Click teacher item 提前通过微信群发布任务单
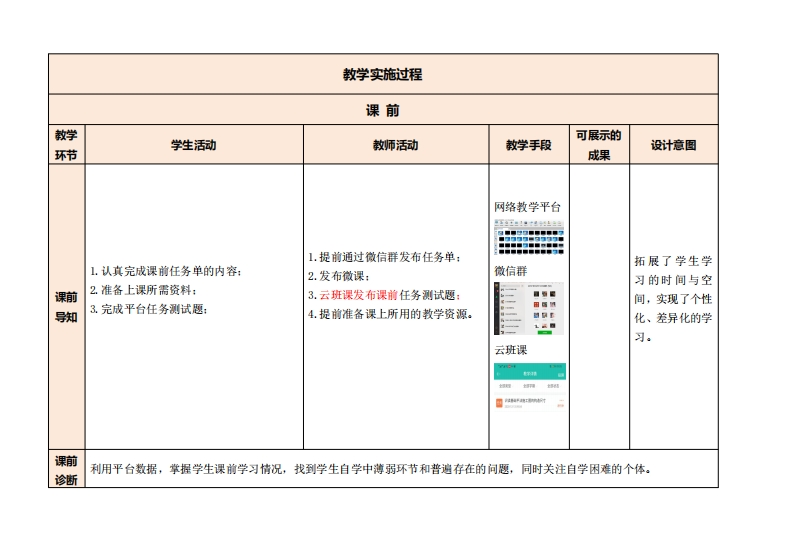Viewport: 793px width, 560px height. [384, 257]
